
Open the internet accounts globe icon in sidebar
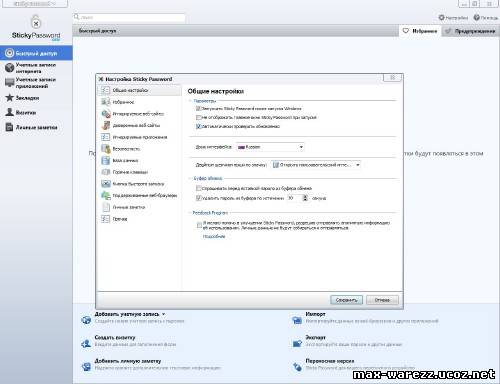pos(9,68)
